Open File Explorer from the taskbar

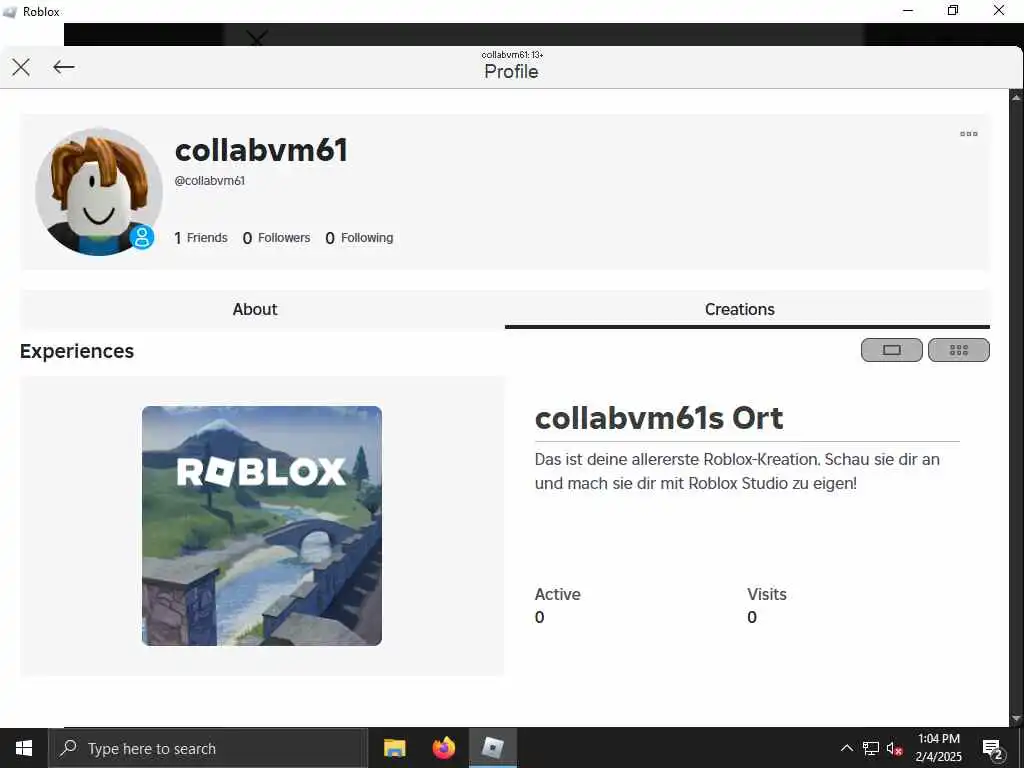coord(394,748)
